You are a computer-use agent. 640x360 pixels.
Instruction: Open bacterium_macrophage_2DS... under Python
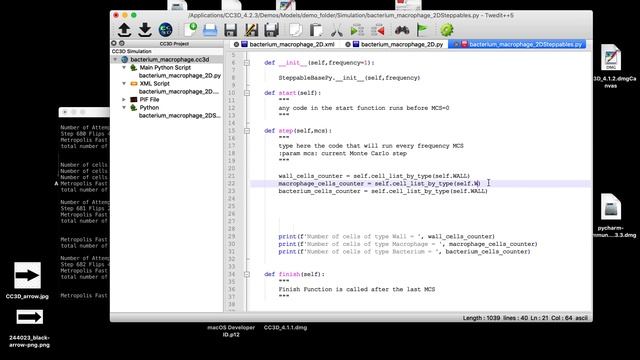179,116
